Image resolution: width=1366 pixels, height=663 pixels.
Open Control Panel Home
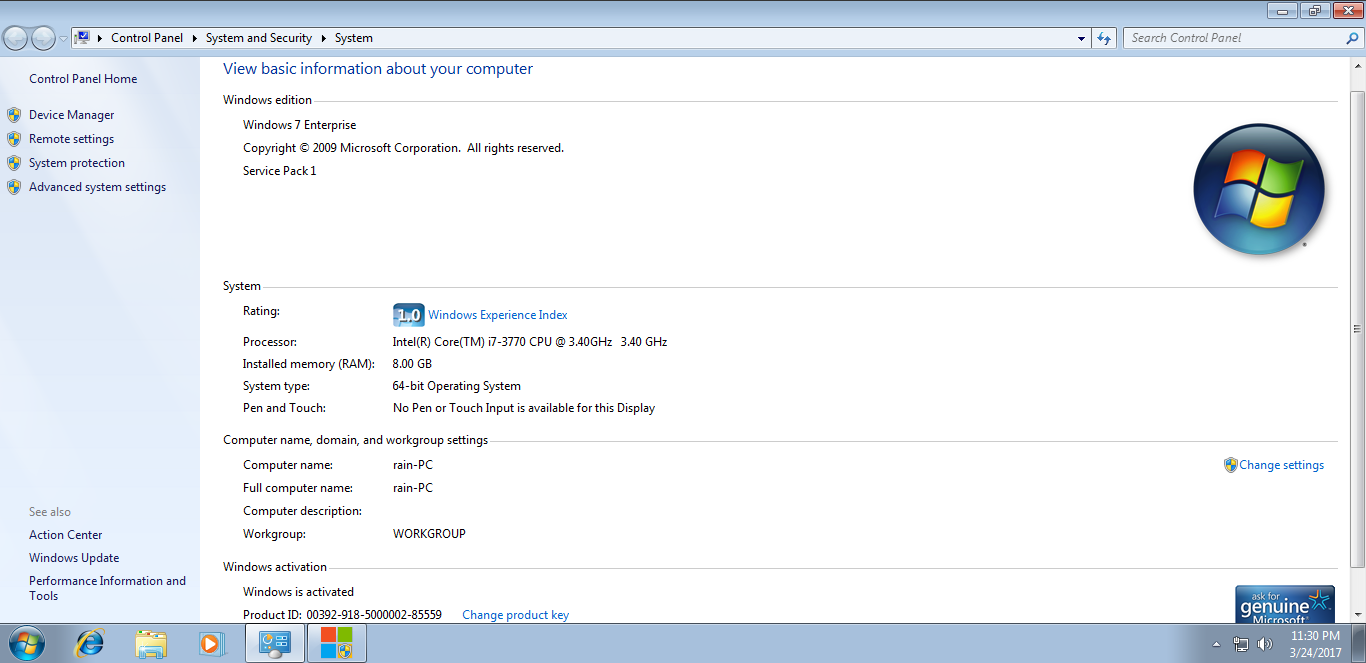pos(83,79)
